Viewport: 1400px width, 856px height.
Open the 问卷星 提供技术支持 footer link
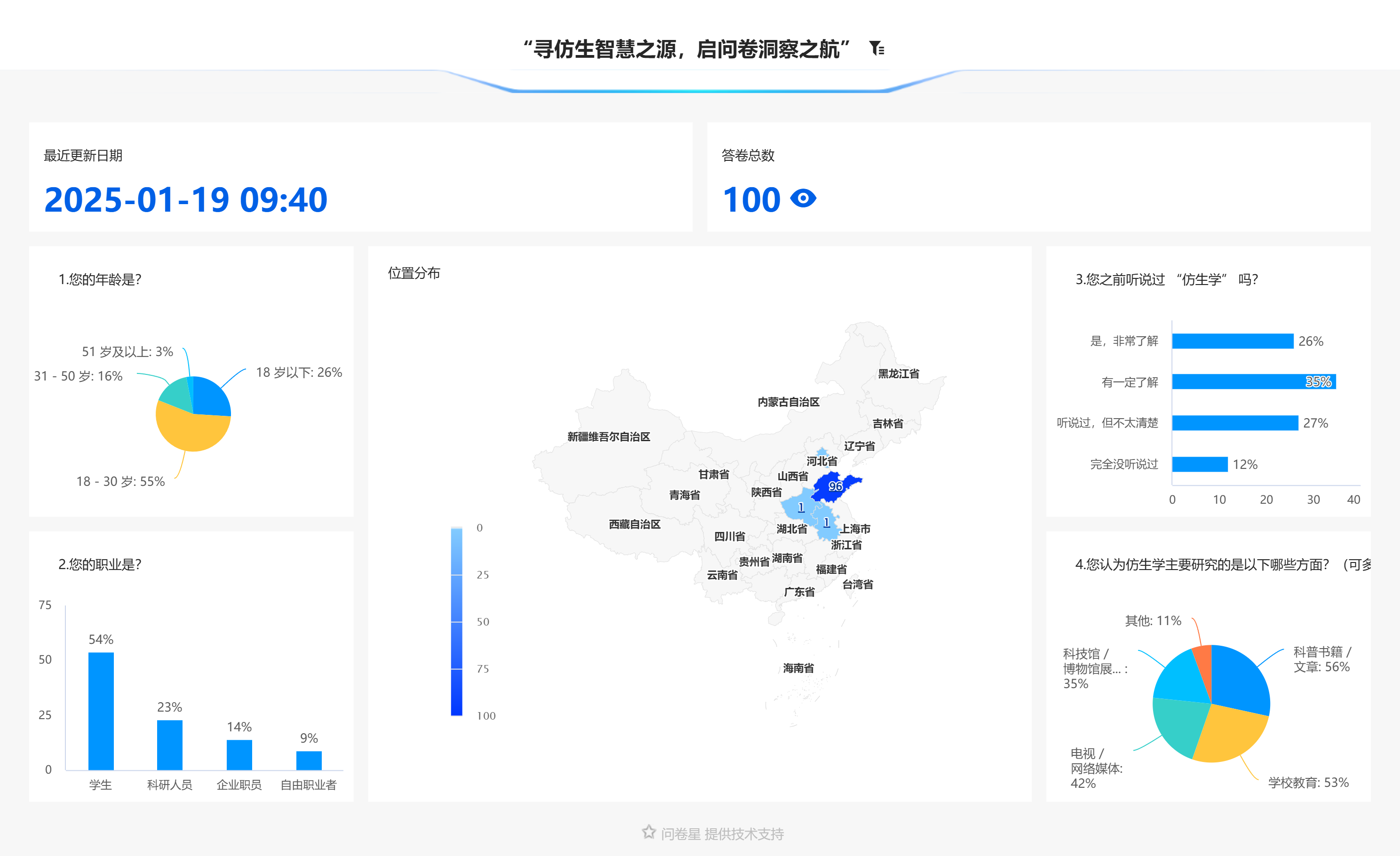(x=722, y=833)
